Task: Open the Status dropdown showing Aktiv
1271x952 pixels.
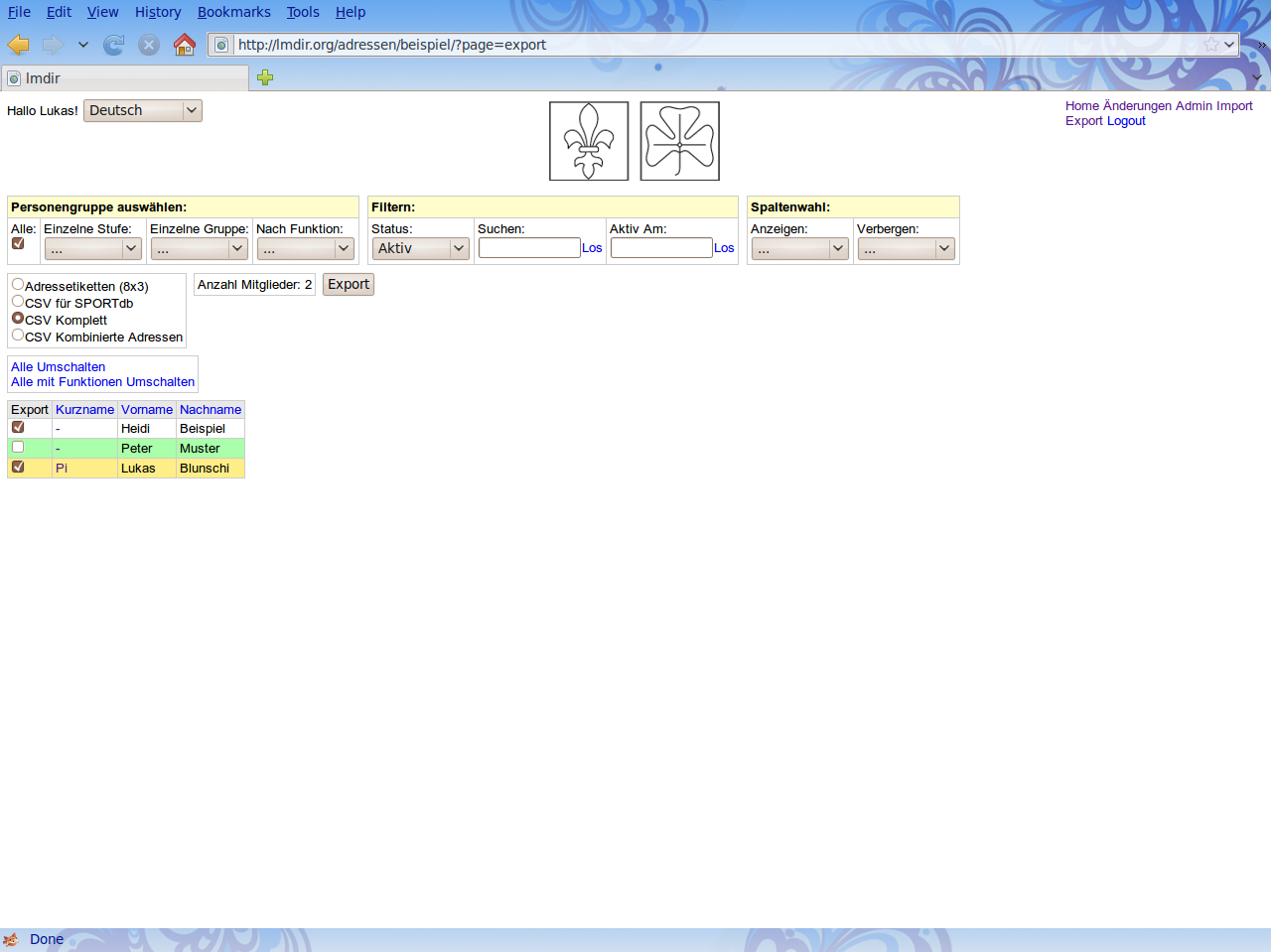Action: pyautogui.click(x=421, y=248)
